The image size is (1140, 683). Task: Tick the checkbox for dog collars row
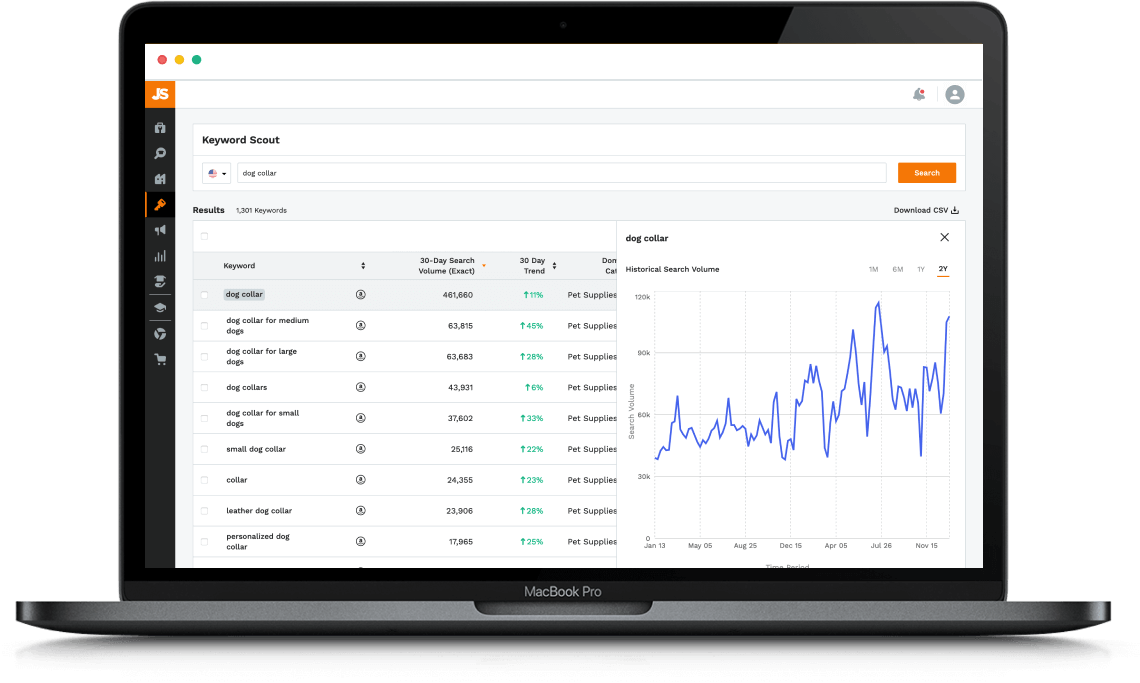(204, 388)
